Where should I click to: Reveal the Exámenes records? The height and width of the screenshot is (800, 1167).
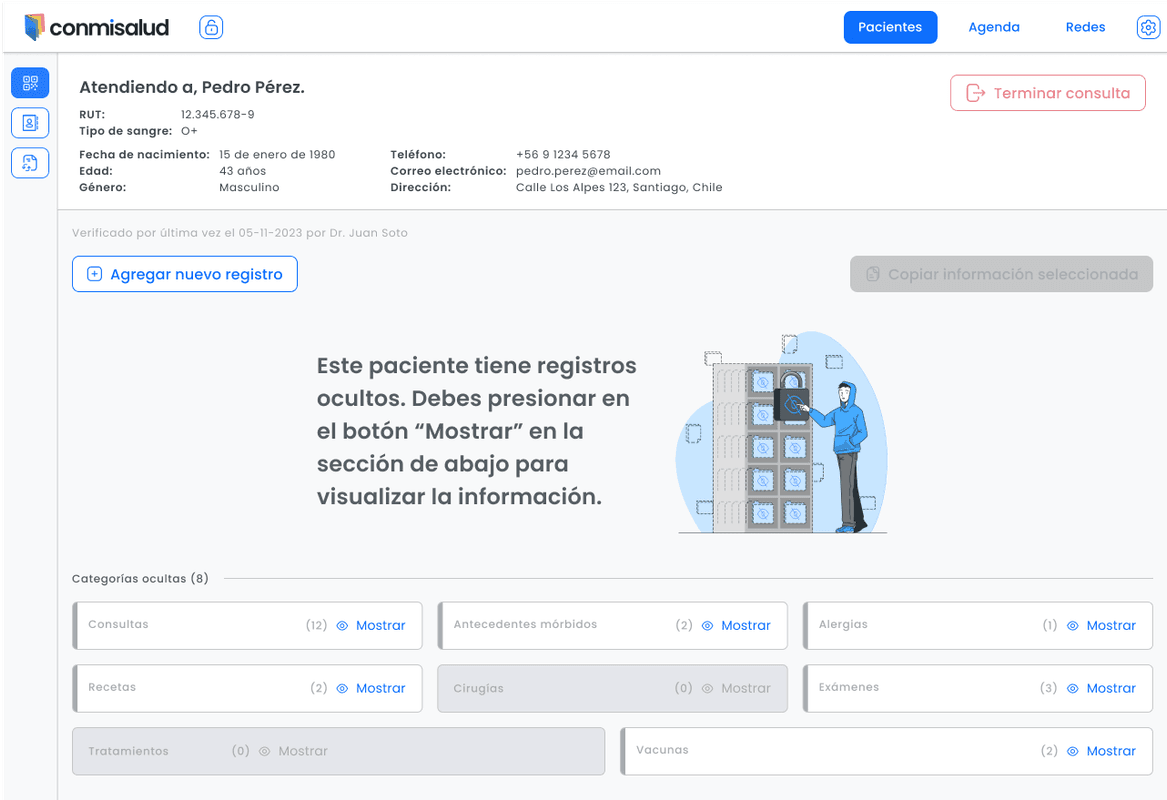point(1102,688)
